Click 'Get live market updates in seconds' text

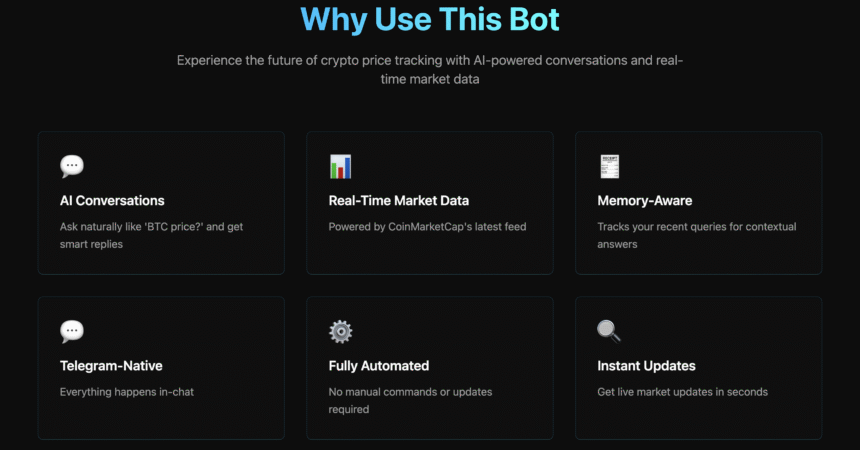click(x=682, y=392)
